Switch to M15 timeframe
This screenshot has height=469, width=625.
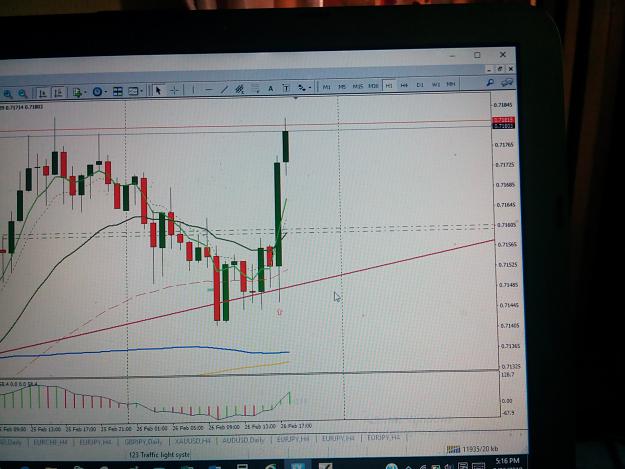tap(357, 86)
